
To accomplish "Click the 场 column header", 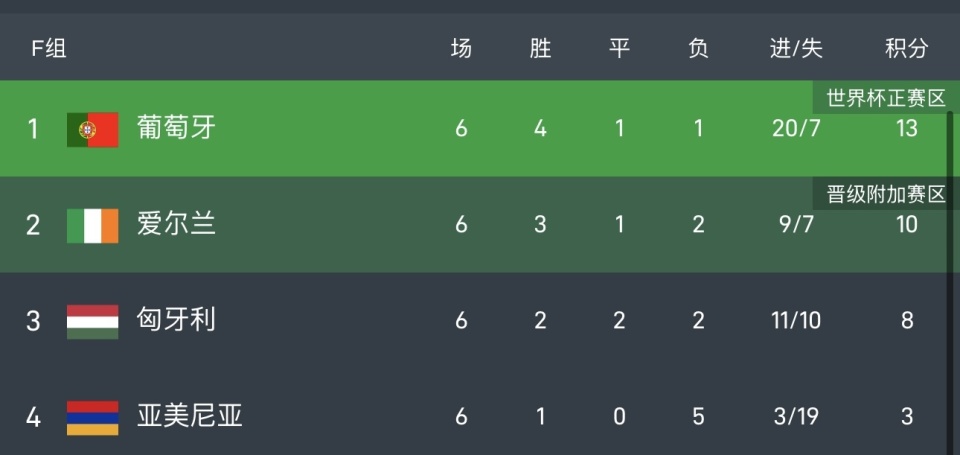I will pos(461,48).
